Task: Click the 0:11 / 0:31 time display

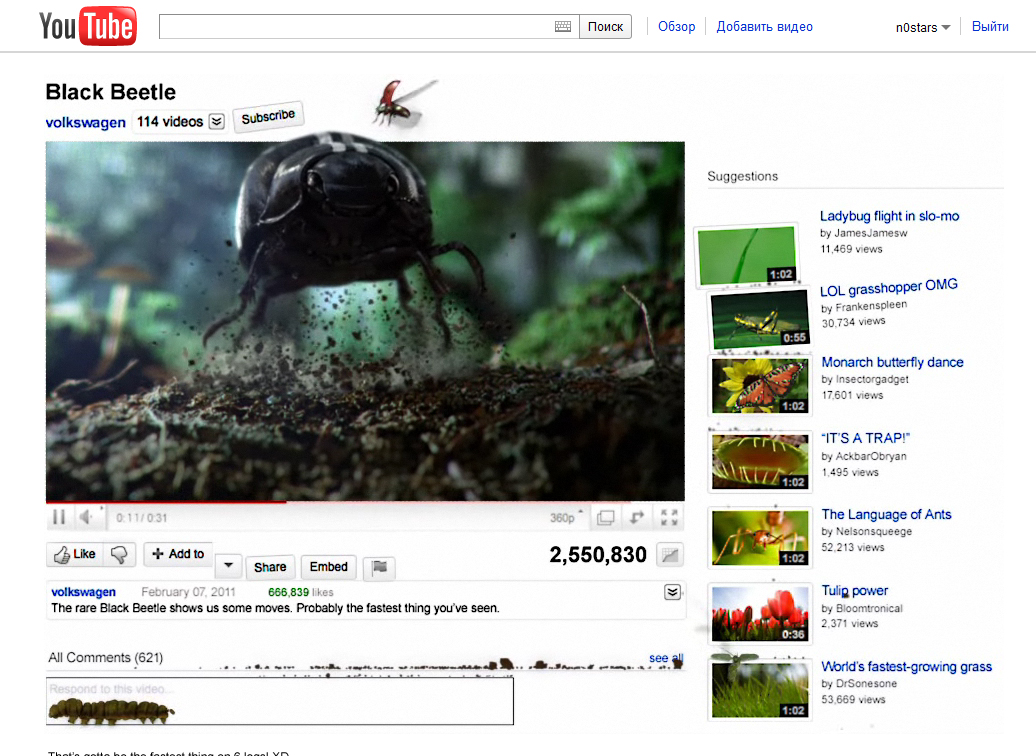Action: point(141,517)
